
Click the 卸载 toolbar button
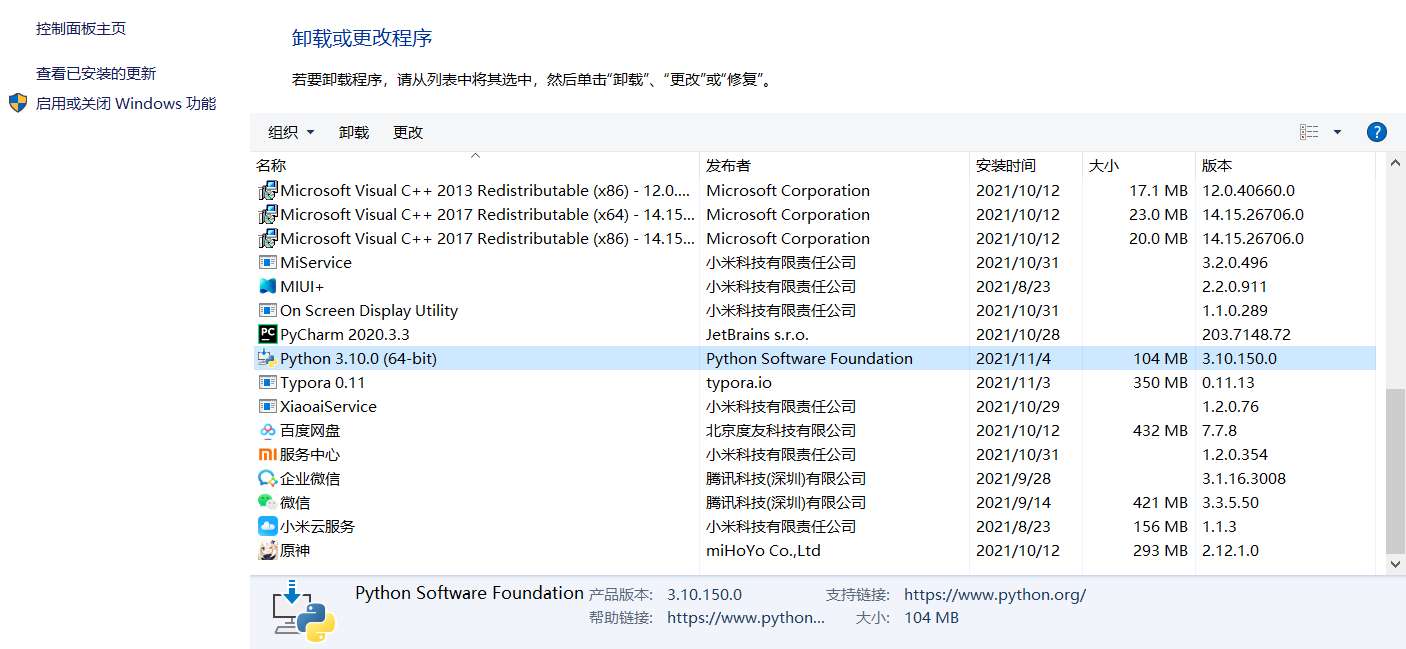click(354, 132)
